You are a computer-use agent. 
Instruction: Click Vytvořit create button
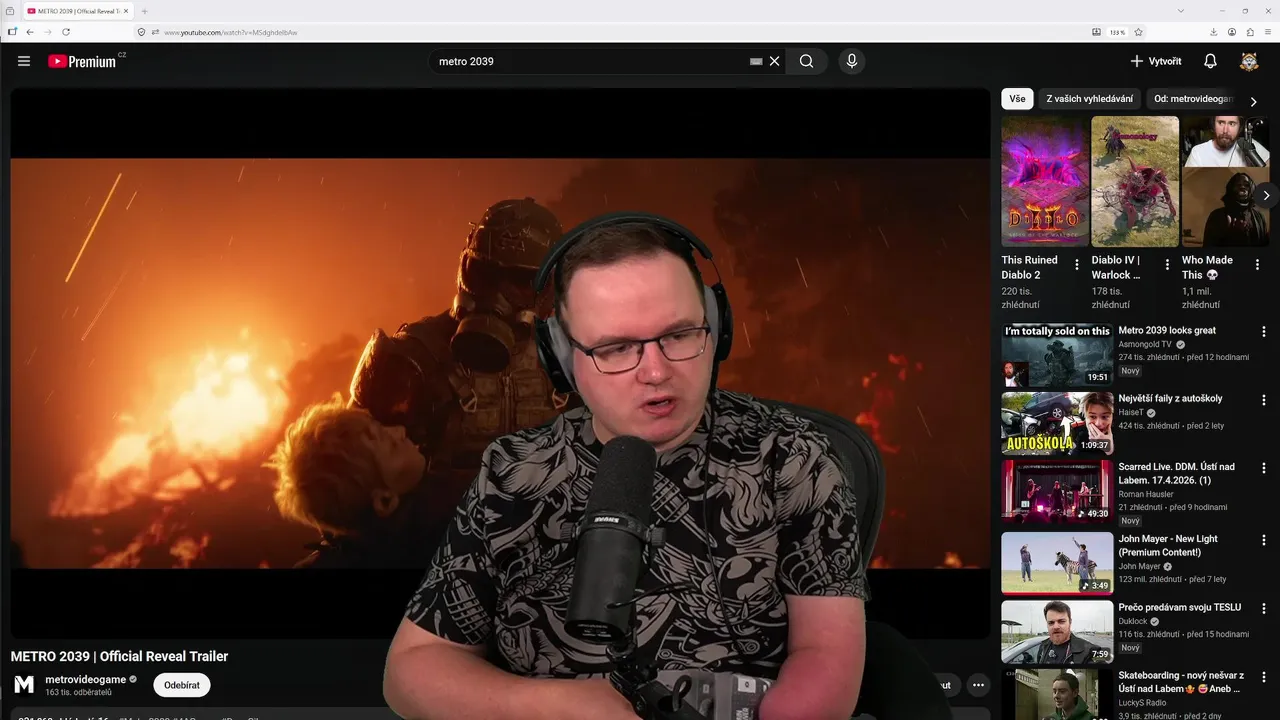pos(1156,61)
